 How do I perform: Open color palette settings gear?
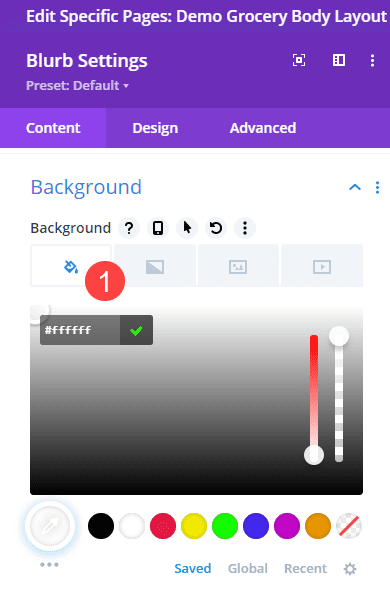pos(350,569)
